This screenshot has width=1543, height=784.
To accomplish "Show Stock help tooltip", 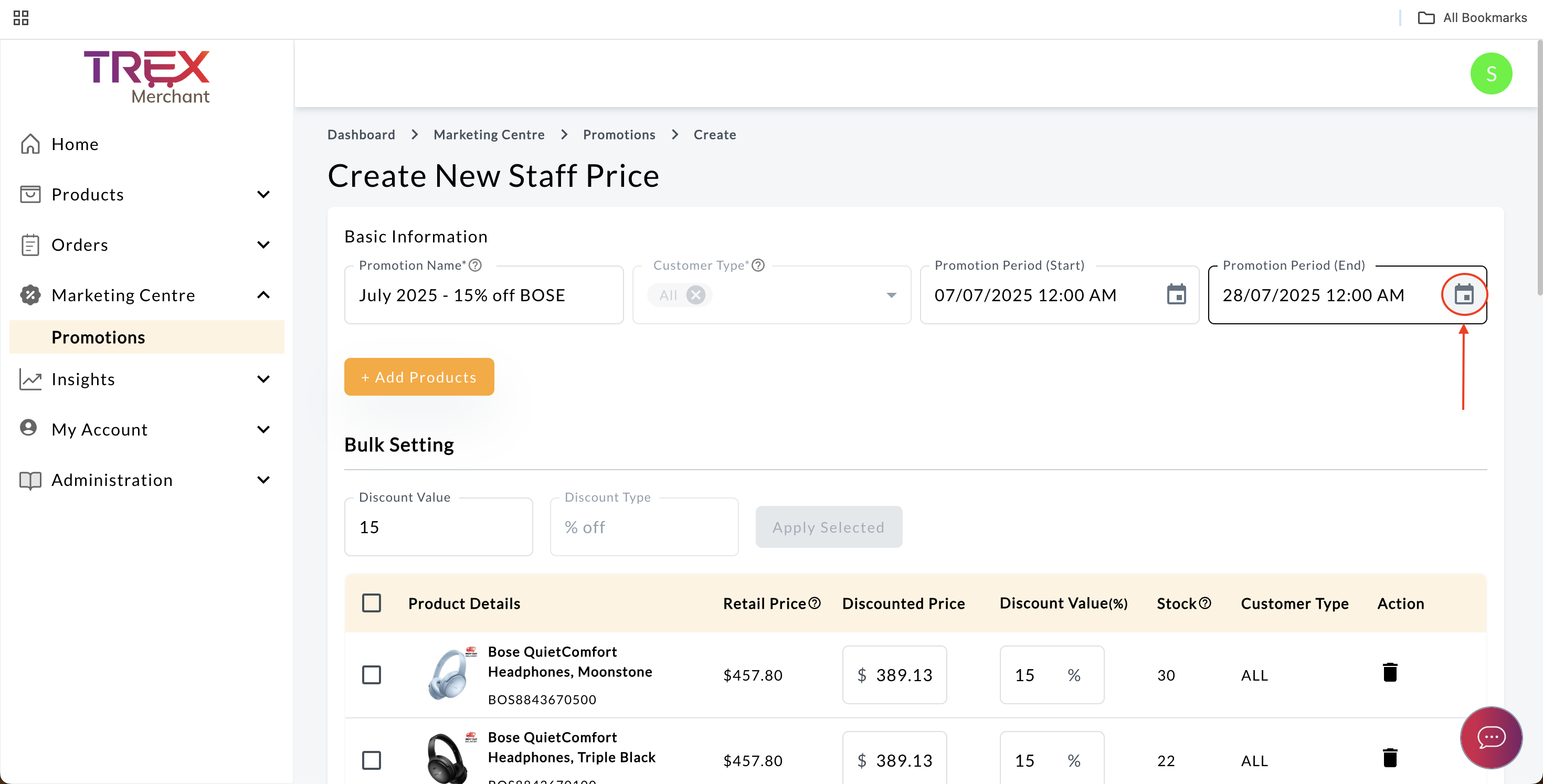I will [x=1204, y=603].
